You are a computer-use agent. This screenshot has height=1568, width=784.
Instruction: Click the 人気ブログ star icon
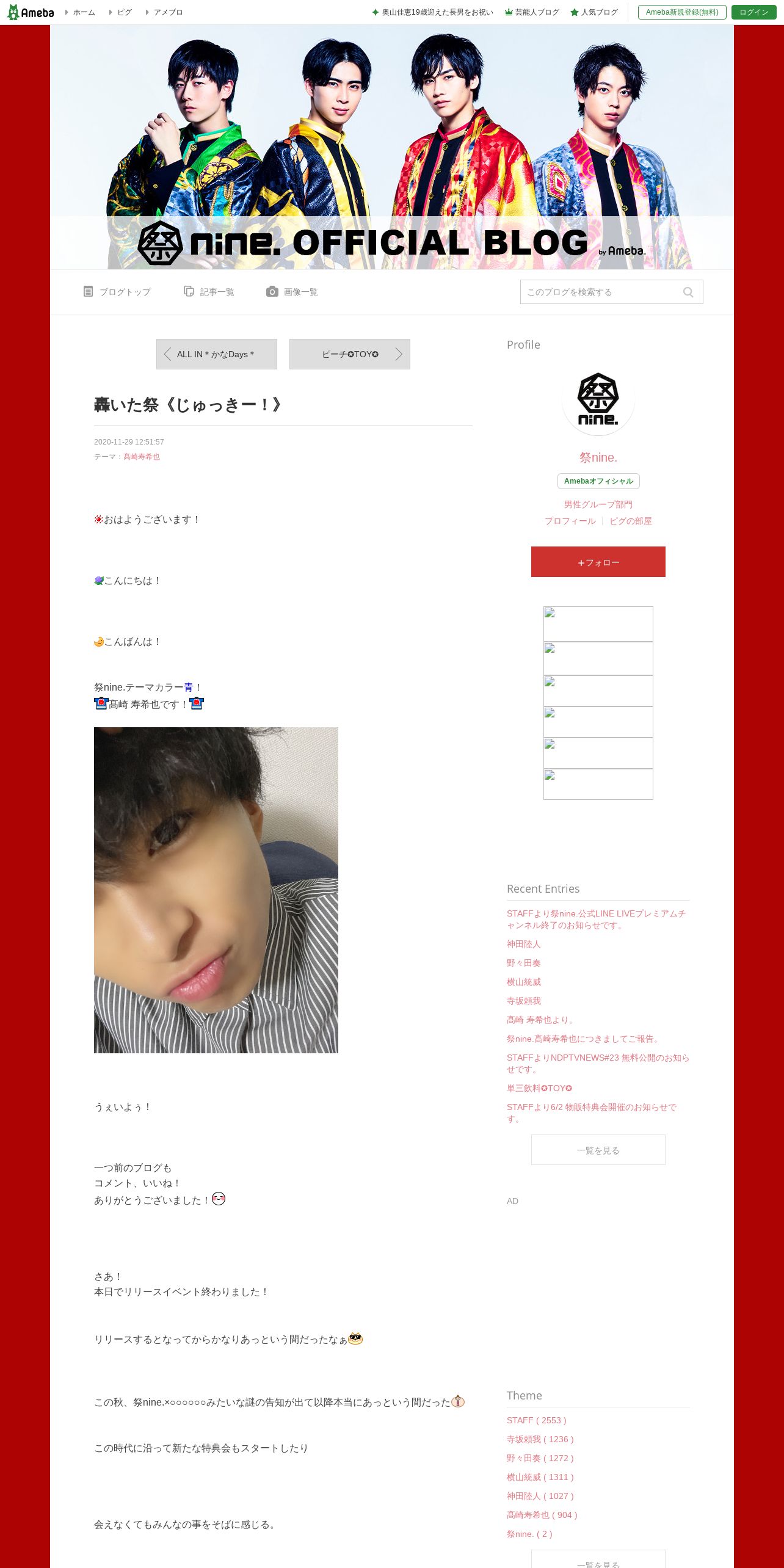[575, 12]
